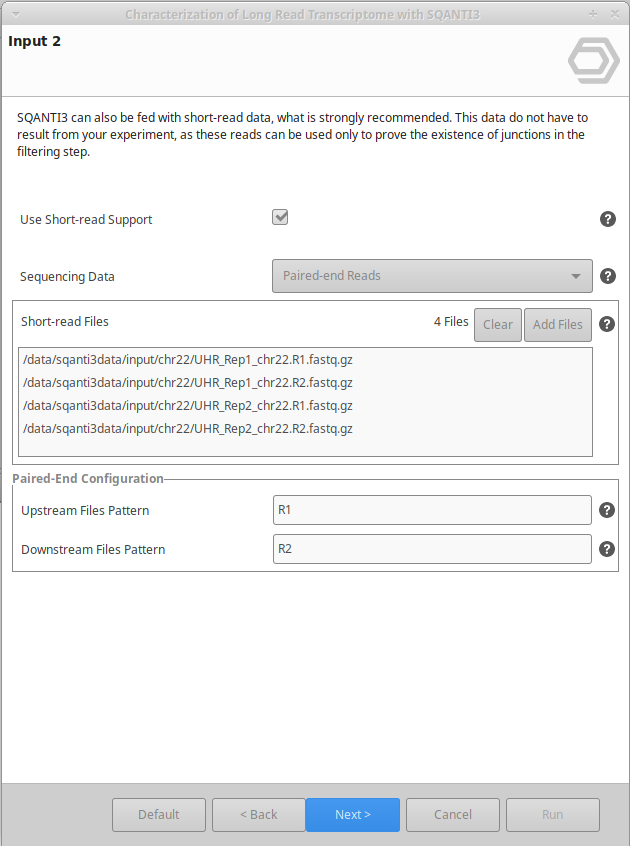Select UHR_Rep2_chr22.R2.fastq.gz file entry
The image size is (630, 846).
[x=187, y=429]
